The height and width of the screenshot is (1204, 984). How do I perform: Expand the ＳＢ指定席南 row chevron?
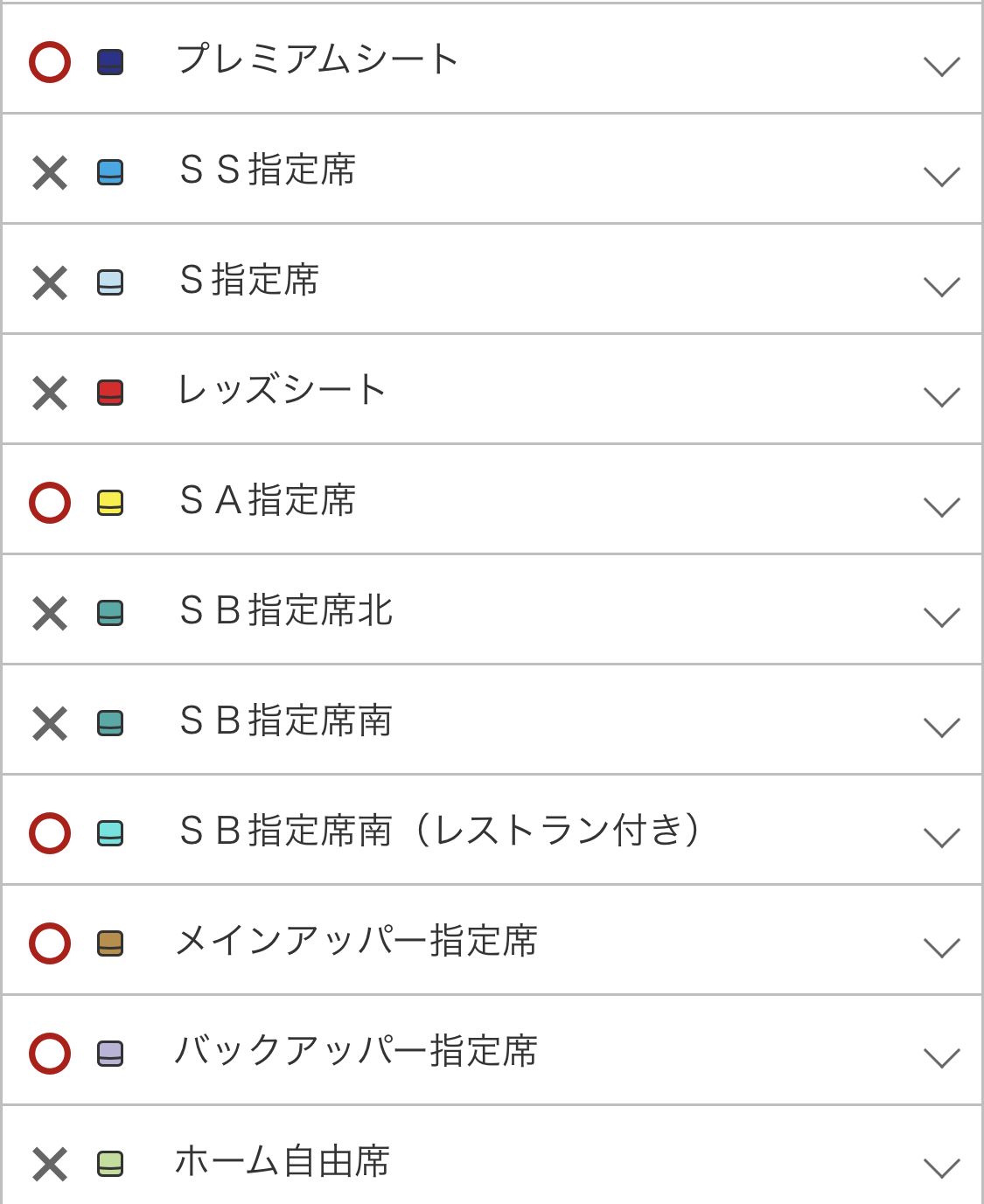[x=941, y=727]
